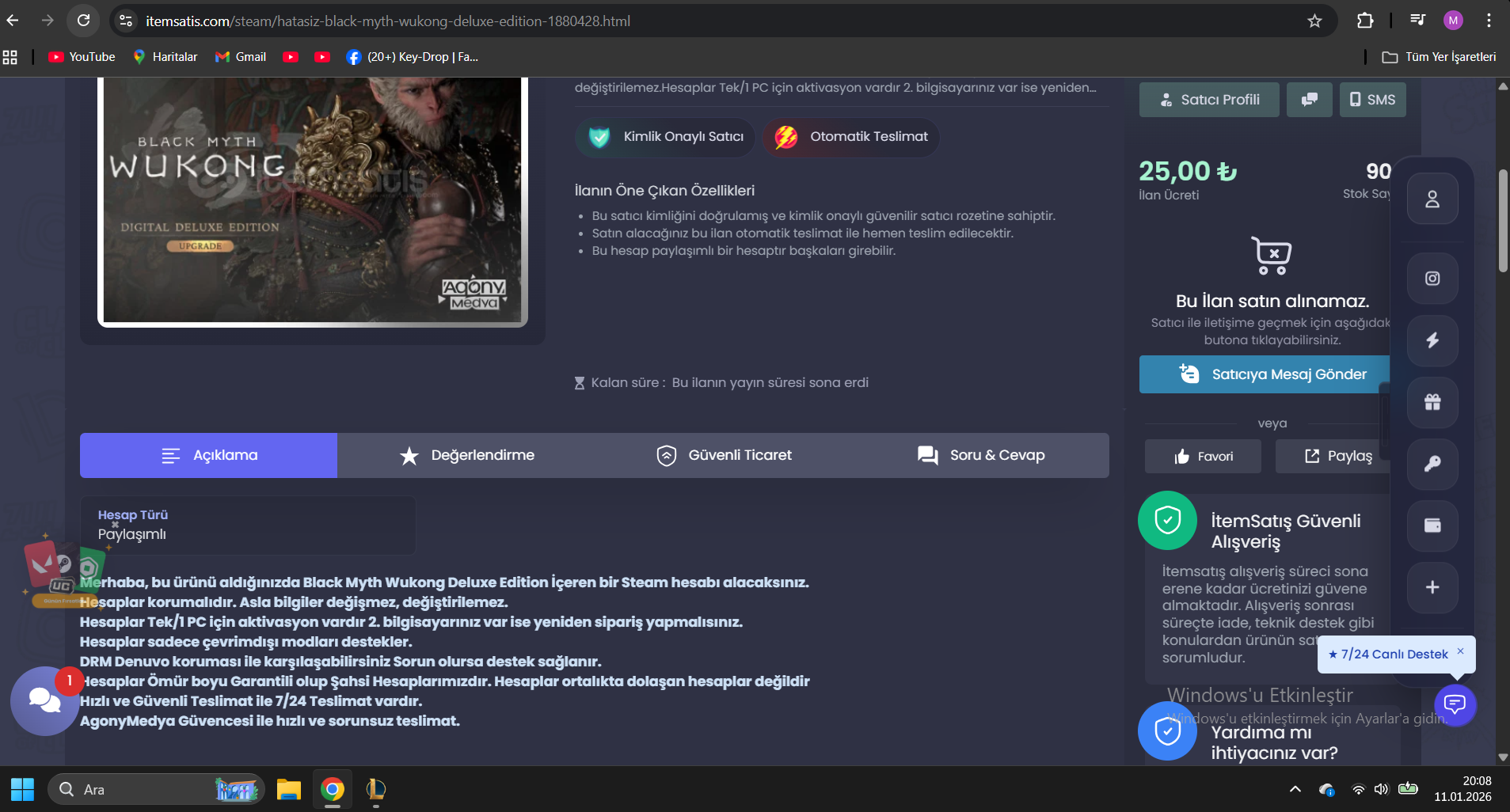Viewport: 1510px width, 812px height.
Task: Open the Windows Start menu
Action: click(x=22, y=789)
